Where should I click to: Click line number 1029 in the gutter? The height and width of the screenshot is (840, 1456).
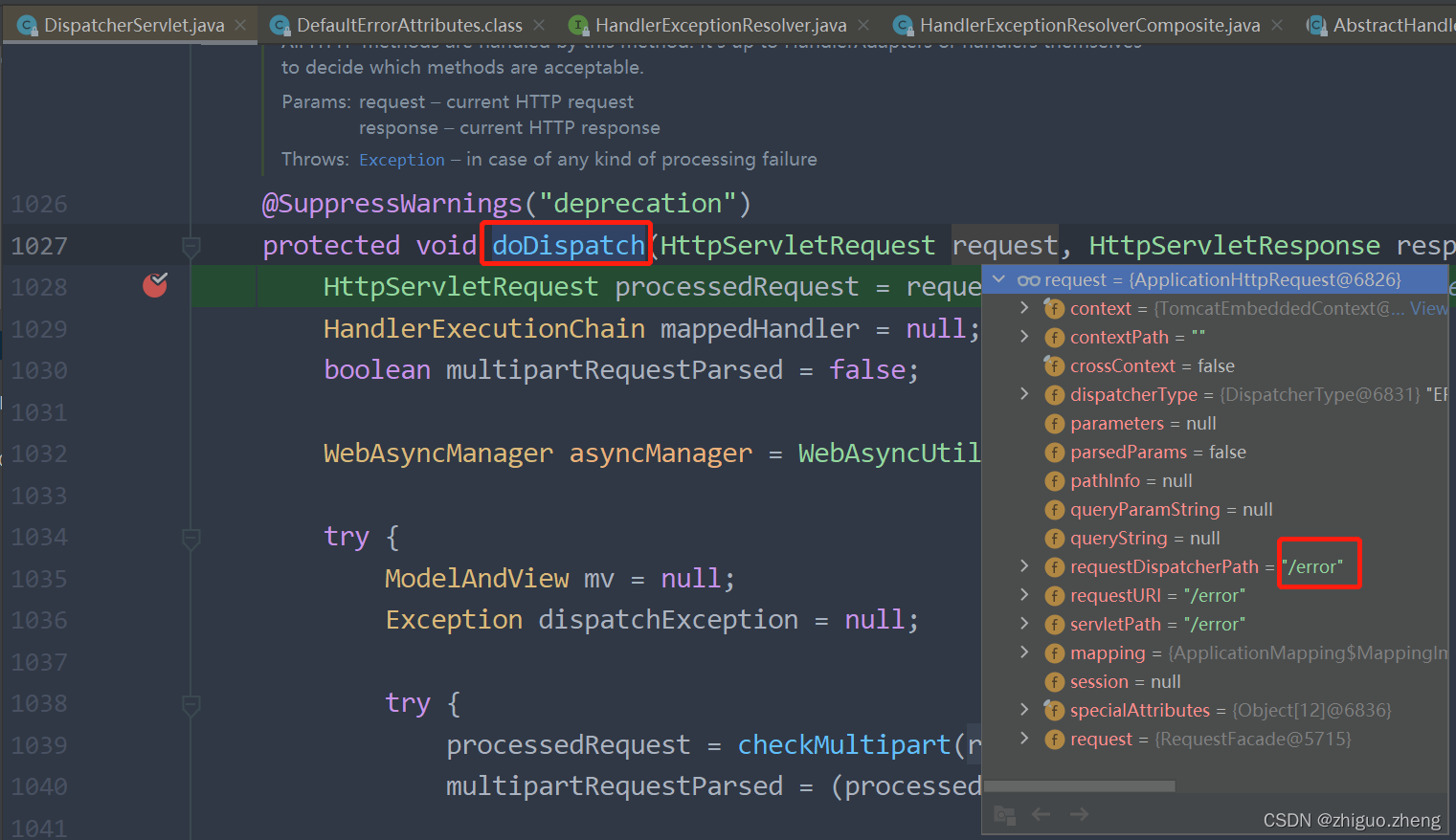coord(39,329)
